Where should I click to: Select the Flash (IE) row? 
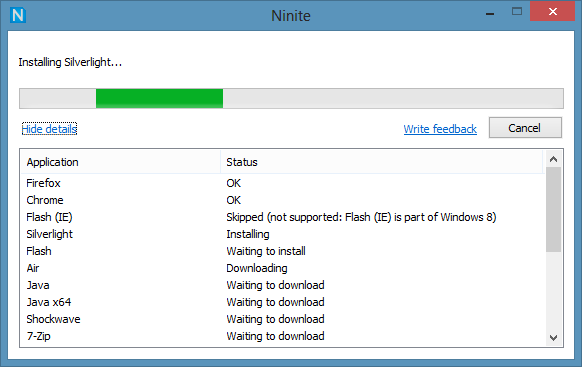[282, 217]
